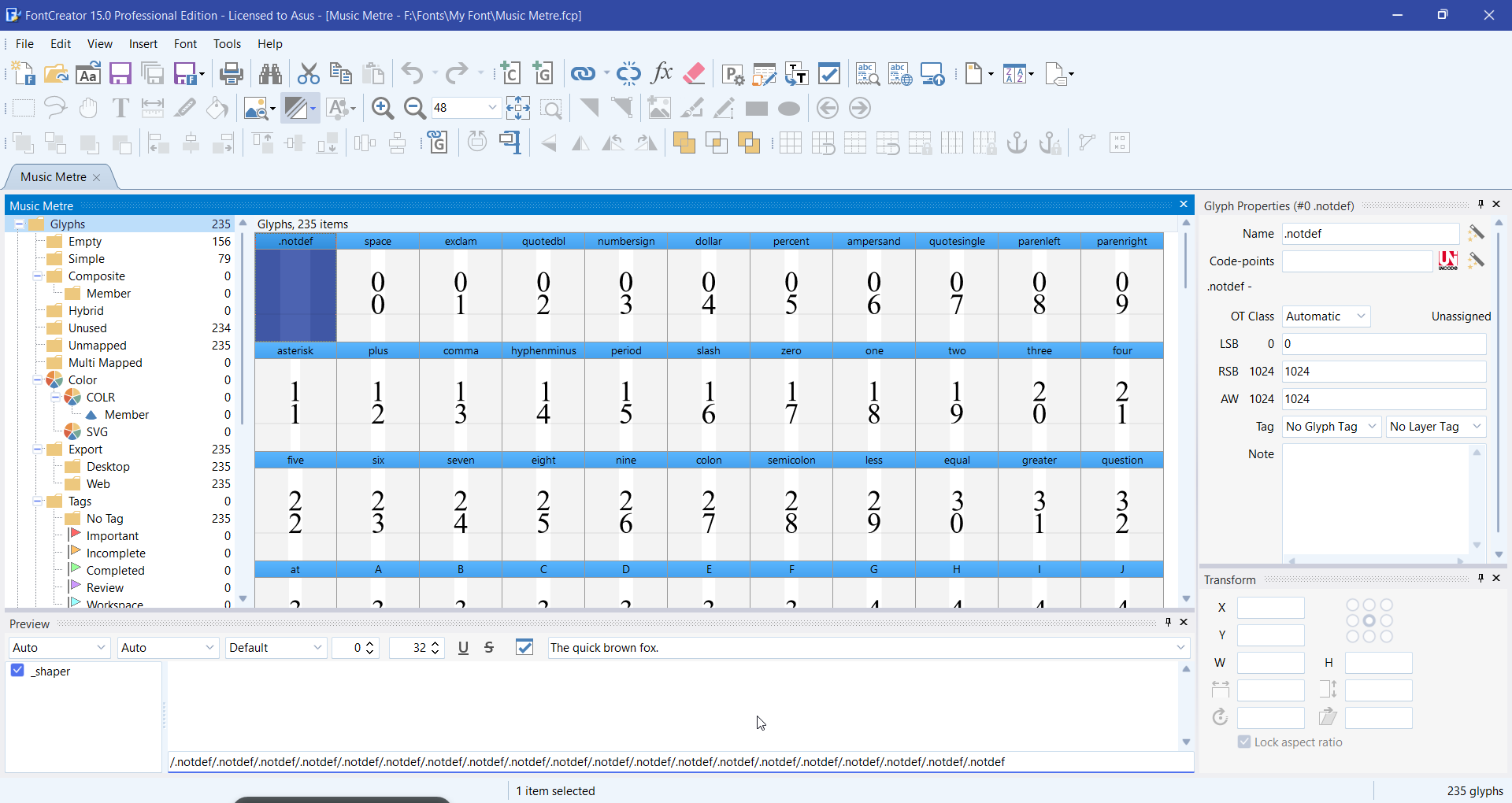The image size is (1512, 803).
Task: Select the bottom-right transform origin radio
Action: 1387,636
